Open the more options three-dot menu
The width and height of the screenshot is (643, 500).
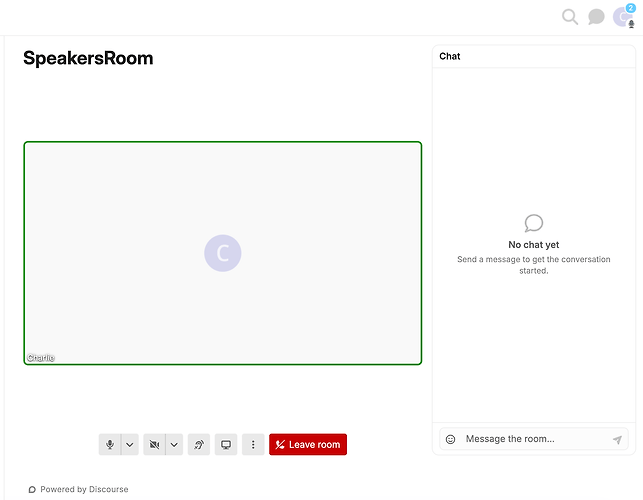[253, 444]
